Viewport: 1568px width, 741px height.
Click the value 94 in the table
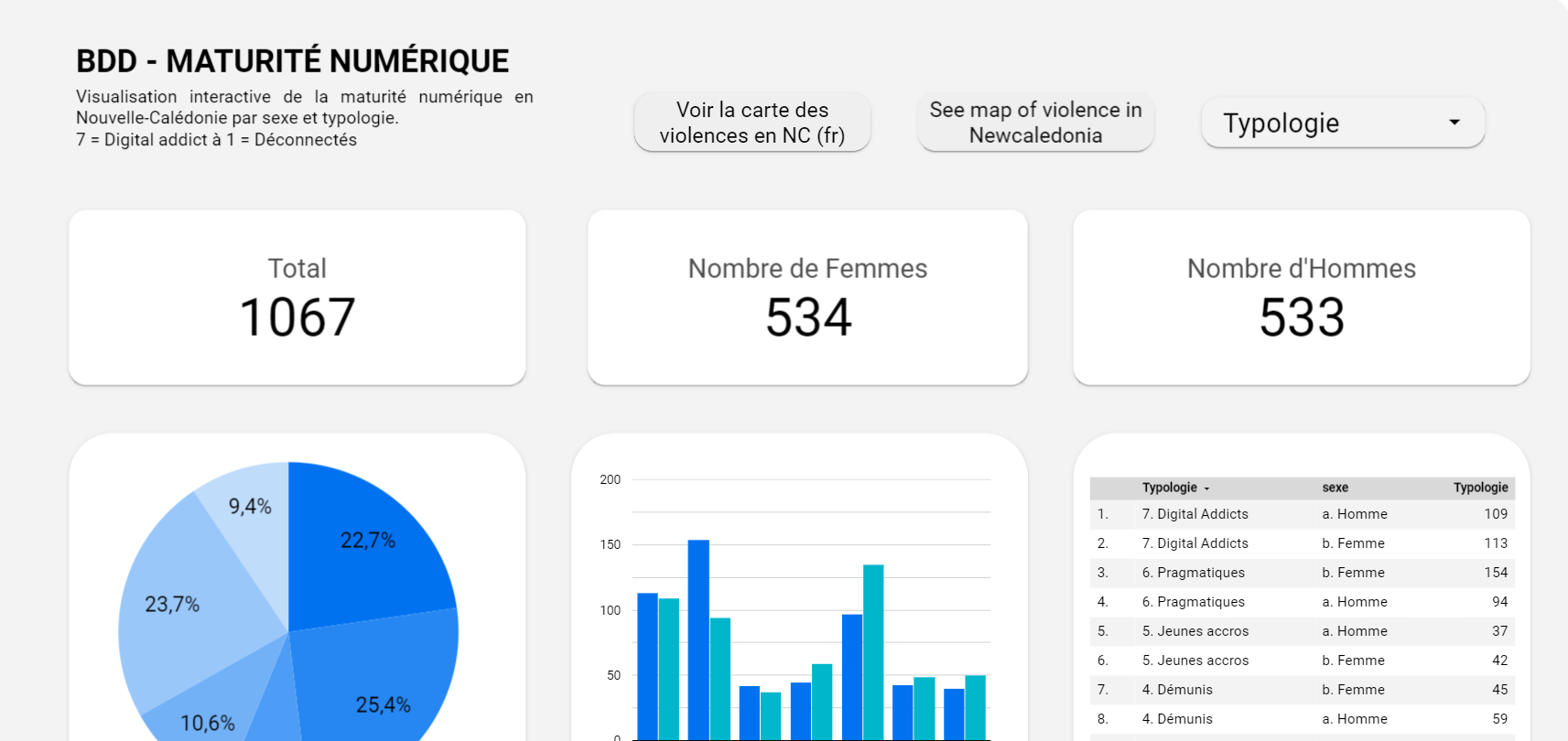click(x=1499, y=602)
